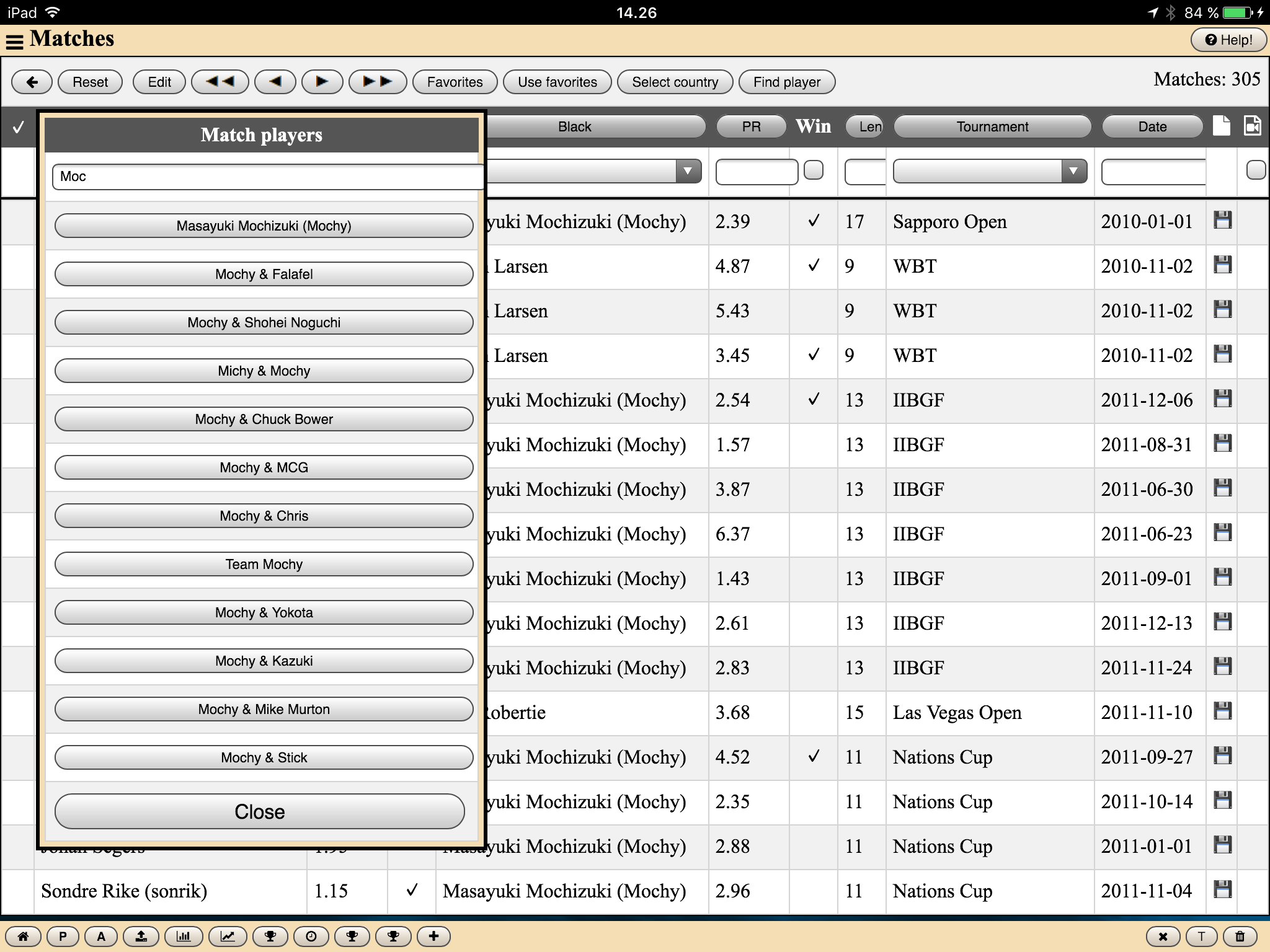1270x952 pixels.
Task: Click Select country
Action: point(675,82)
